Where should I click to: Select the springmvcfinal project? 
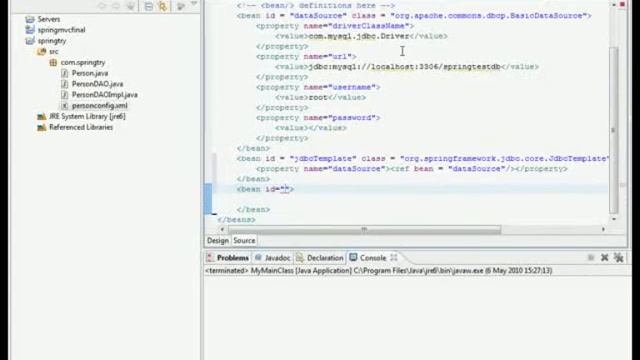61,30
